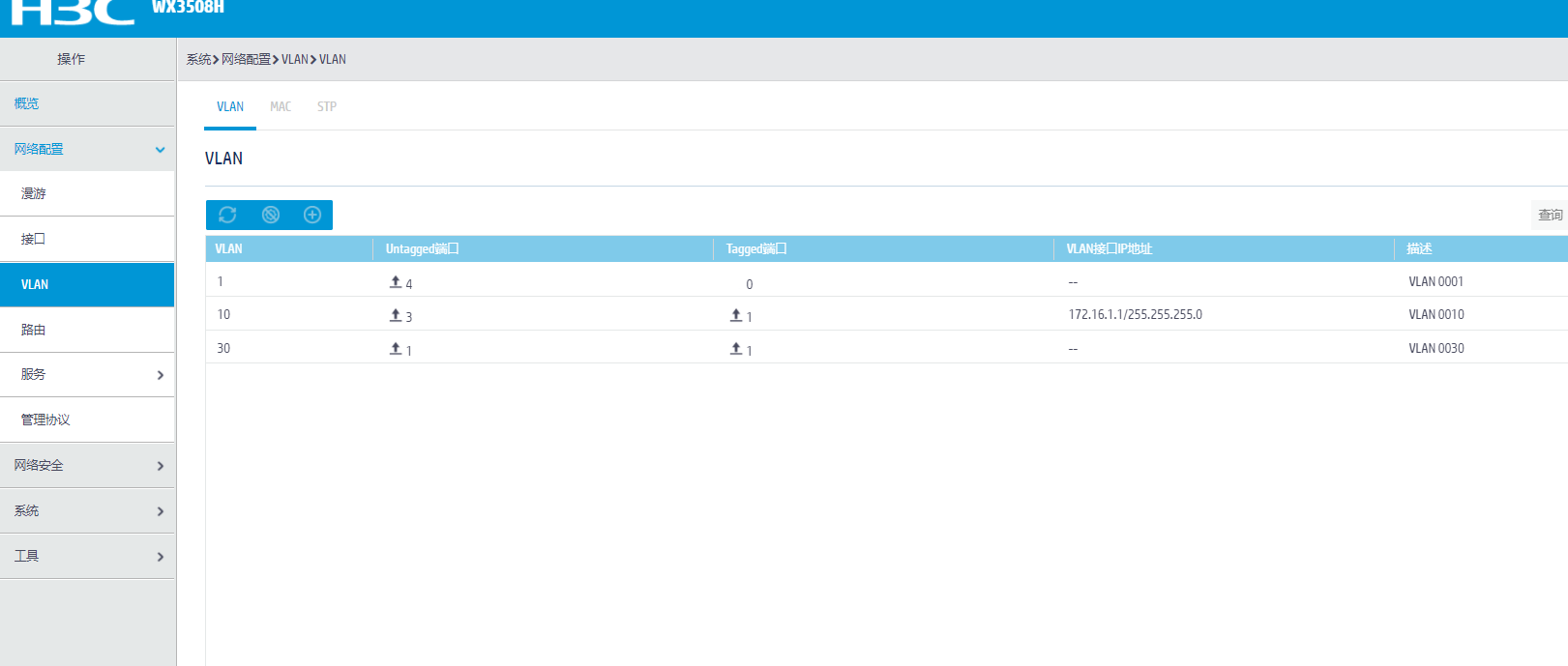Click the VLAN 0010 description
Image resolution: width=1568 pixels, height=666 pixels.
1436,314
